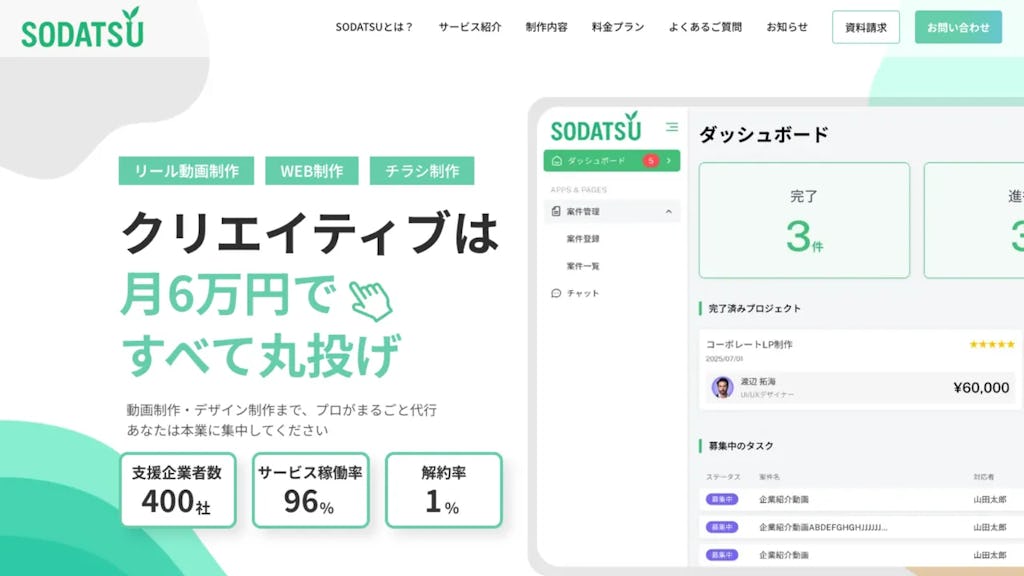Open the チャット speech bubble icon
Viewport: 1024px width, 576px height.
555,292
